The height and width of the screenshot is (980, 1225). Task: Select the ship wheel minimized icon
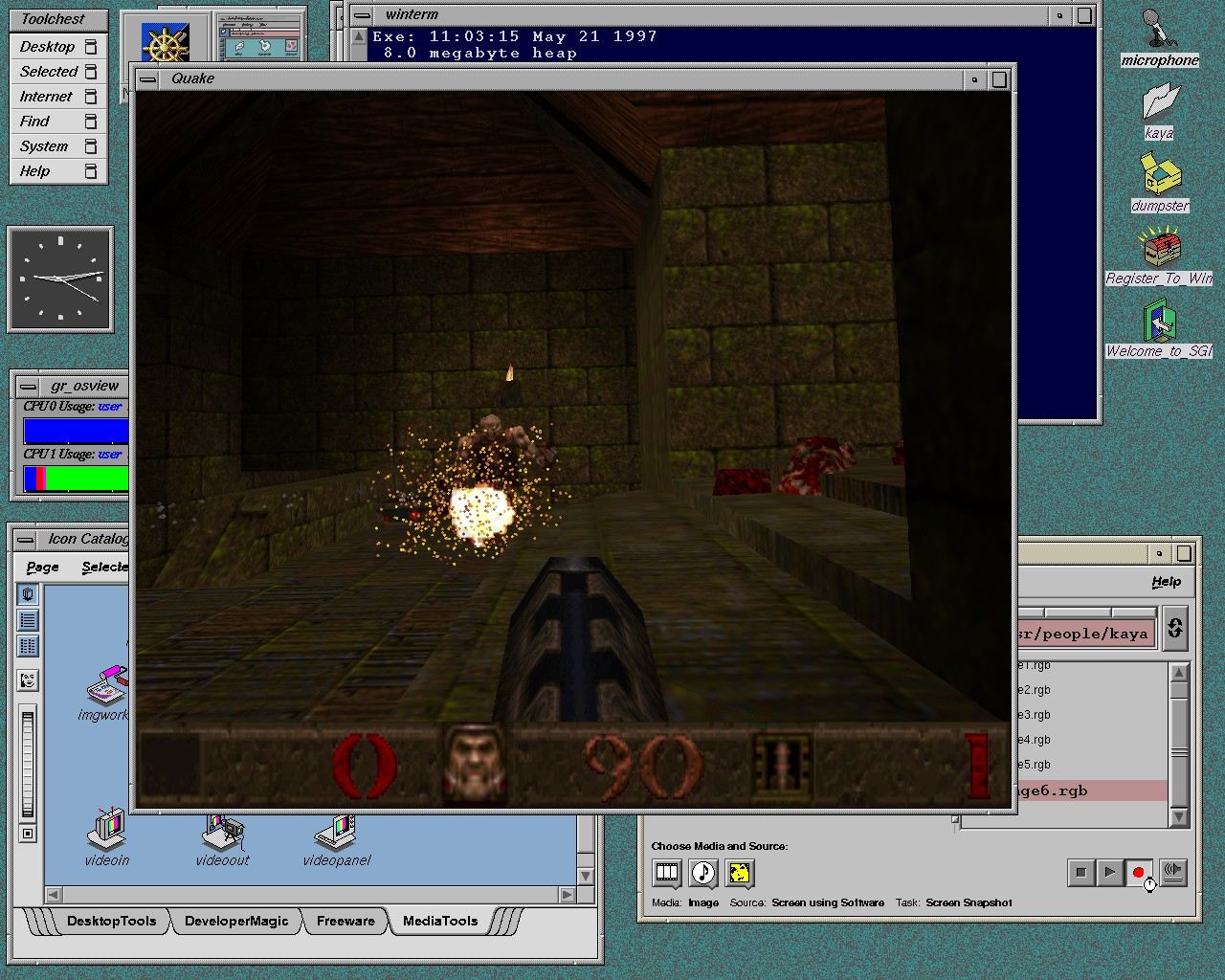coord(166,44)
